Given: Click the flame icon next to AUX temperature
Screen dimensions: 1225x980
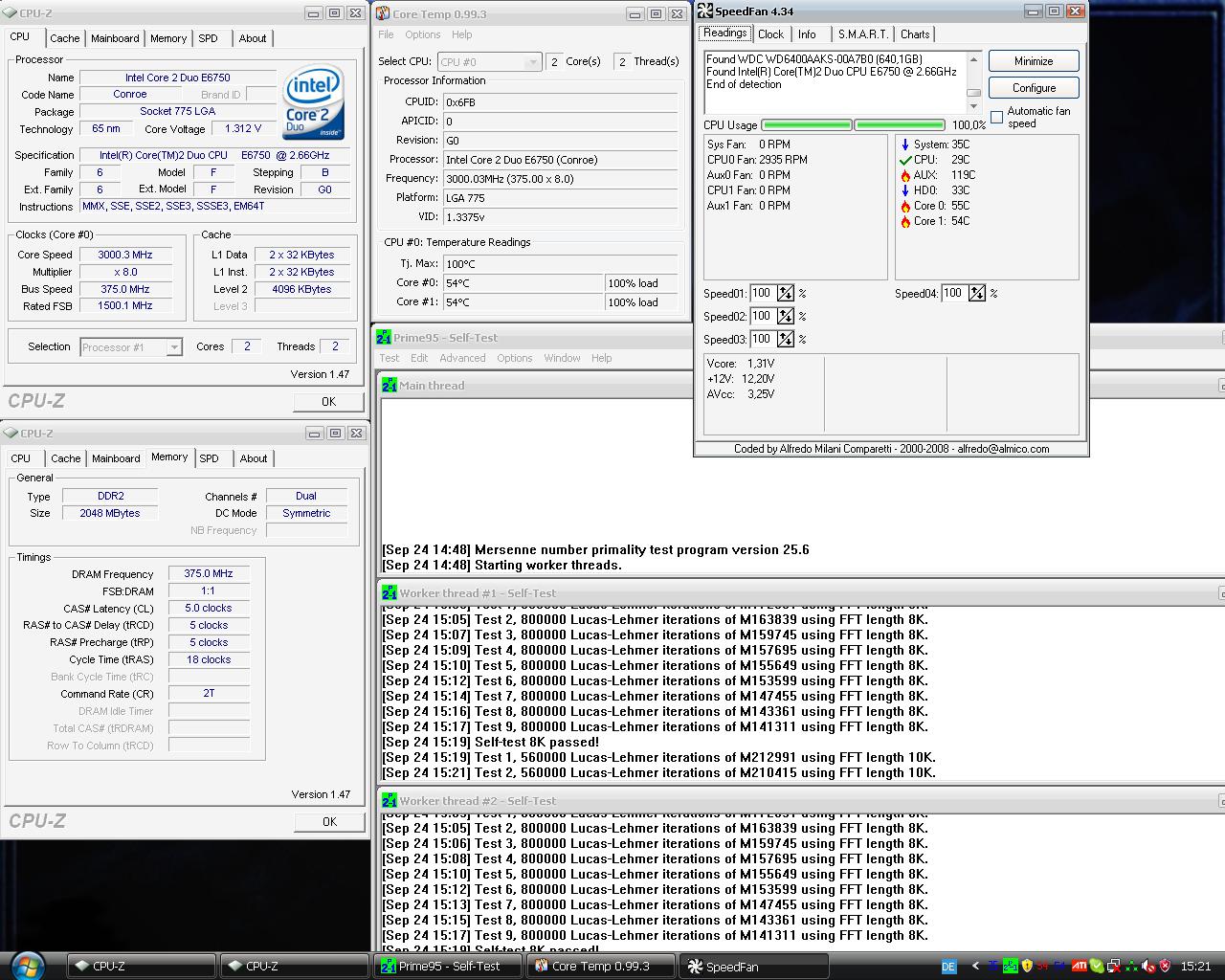Looking at the screenshot, I should pos(905,175).
